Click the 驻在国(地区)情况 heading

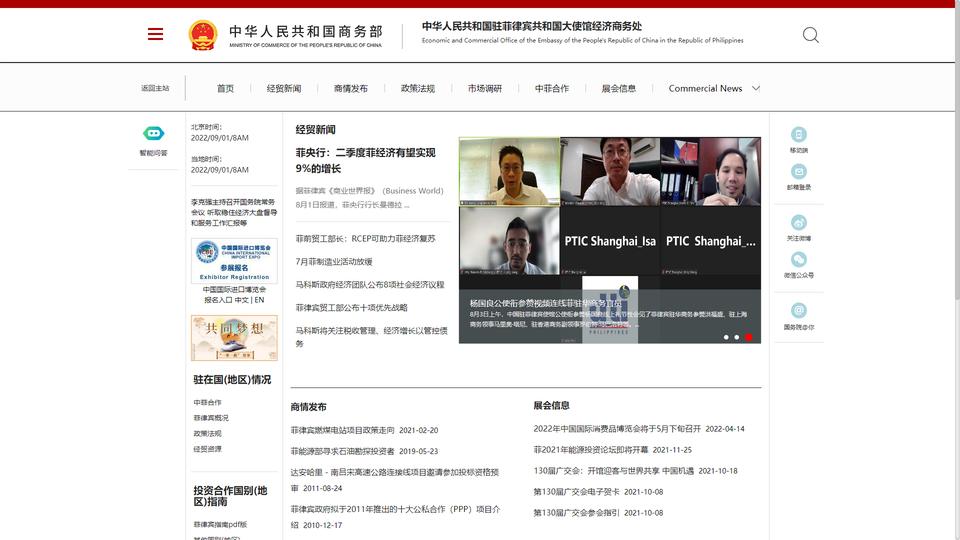pos(232,380)
